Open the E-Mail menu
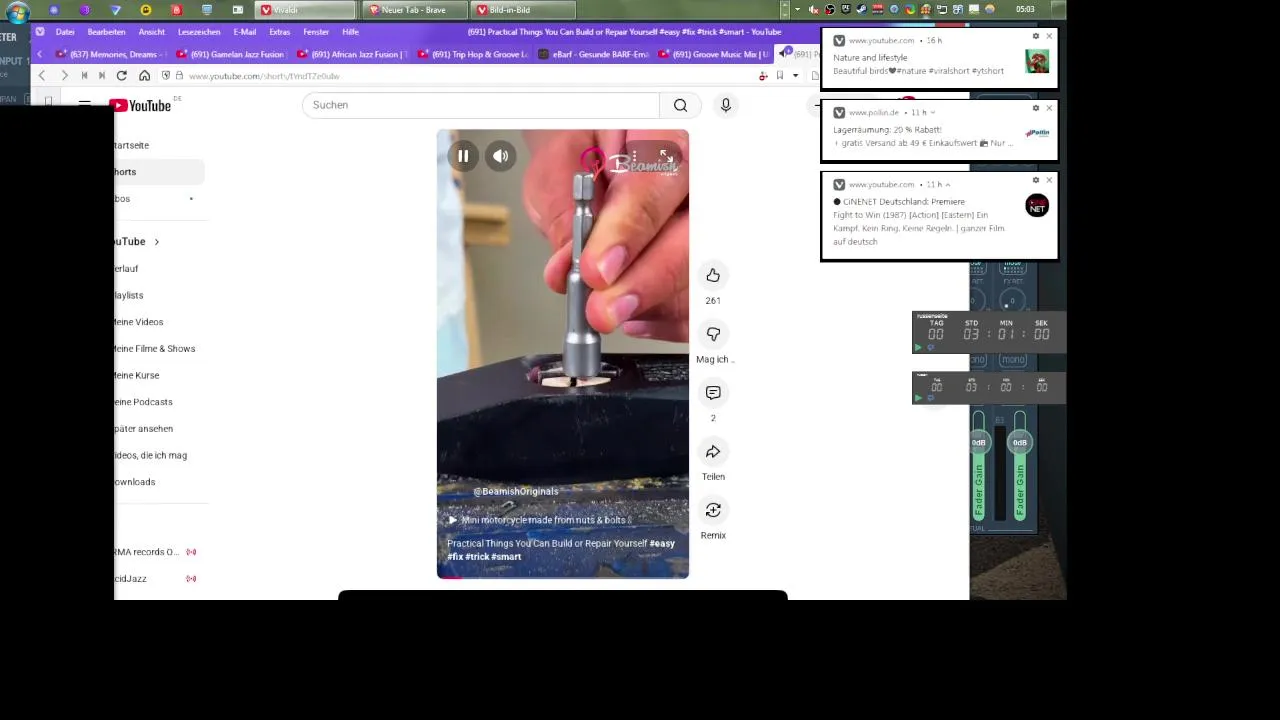Screen dimensions: 1280x720 [245, 32]
